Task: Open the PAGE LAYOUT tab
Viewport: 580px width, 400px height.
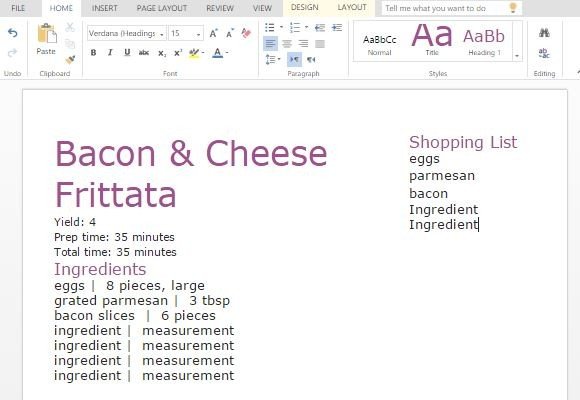Action: coord(162,8)
